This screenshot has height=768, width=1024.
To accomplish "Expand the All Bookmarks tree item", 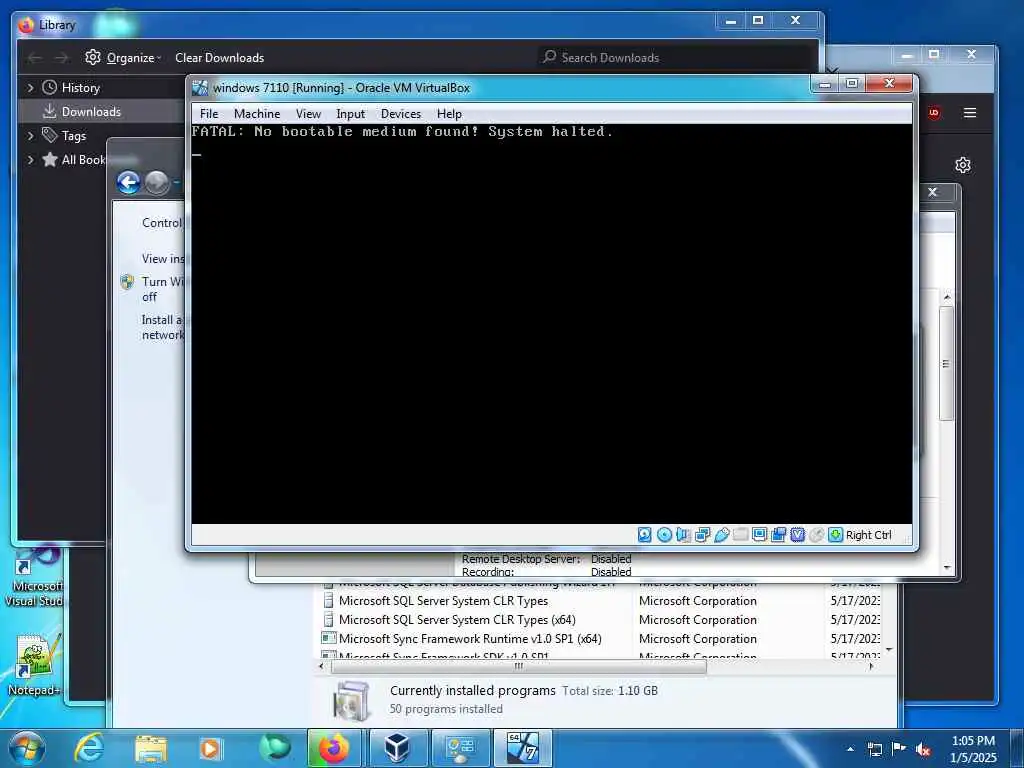I will 30,160.
